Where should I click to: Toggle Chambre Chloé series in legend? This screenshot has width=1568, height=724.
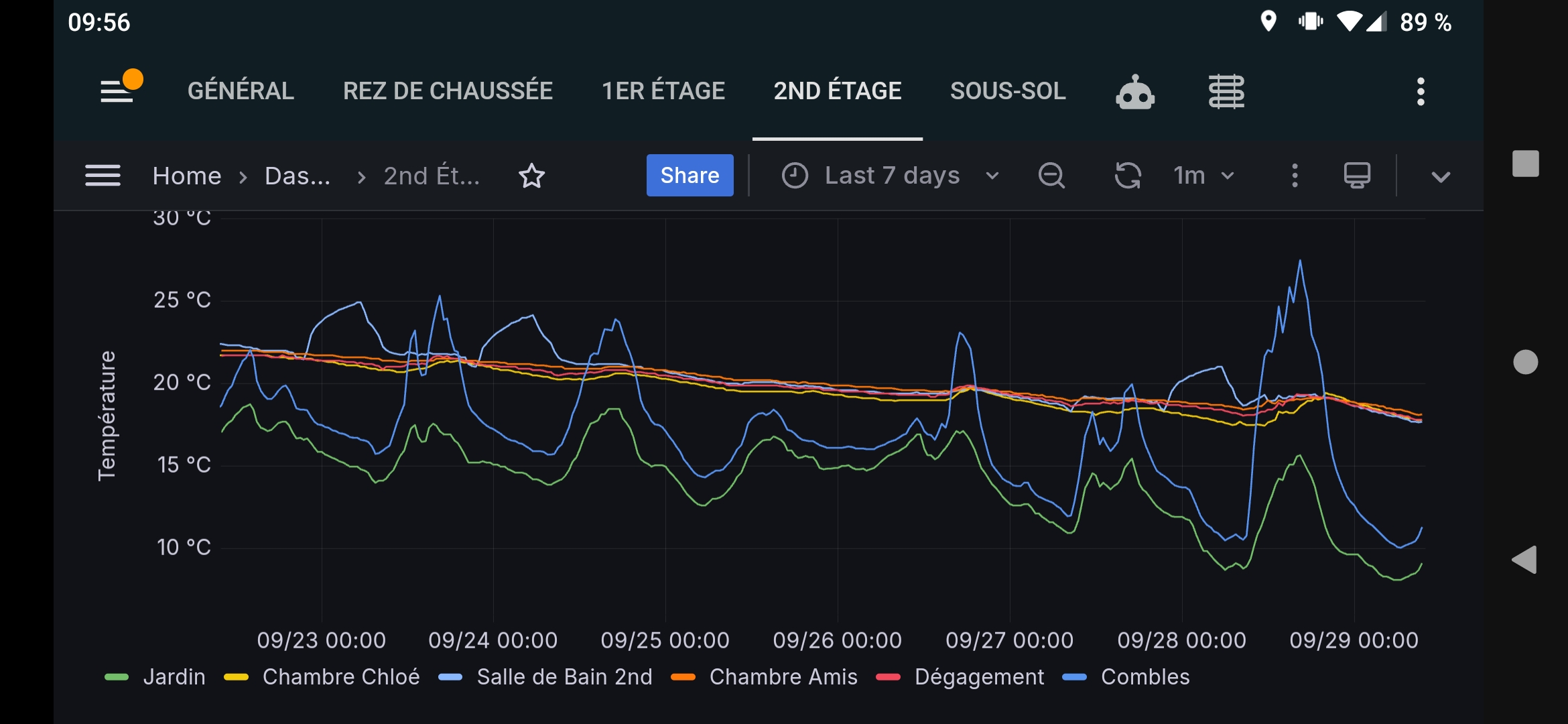(x=322, y=677)
